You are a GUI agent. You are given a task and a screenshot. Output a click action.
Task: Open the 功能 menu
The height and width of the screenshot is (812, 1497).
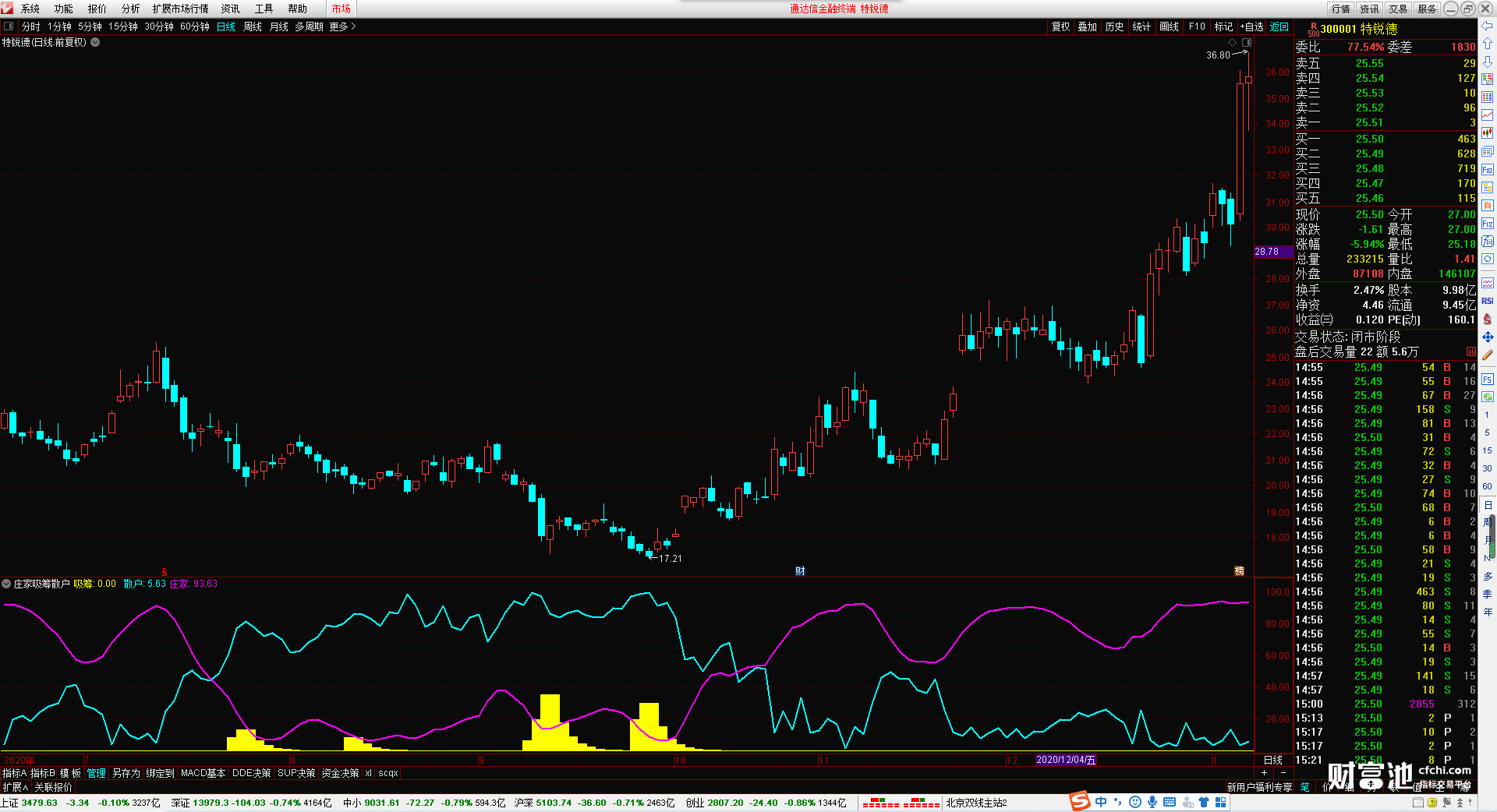[x=64, y=9]
